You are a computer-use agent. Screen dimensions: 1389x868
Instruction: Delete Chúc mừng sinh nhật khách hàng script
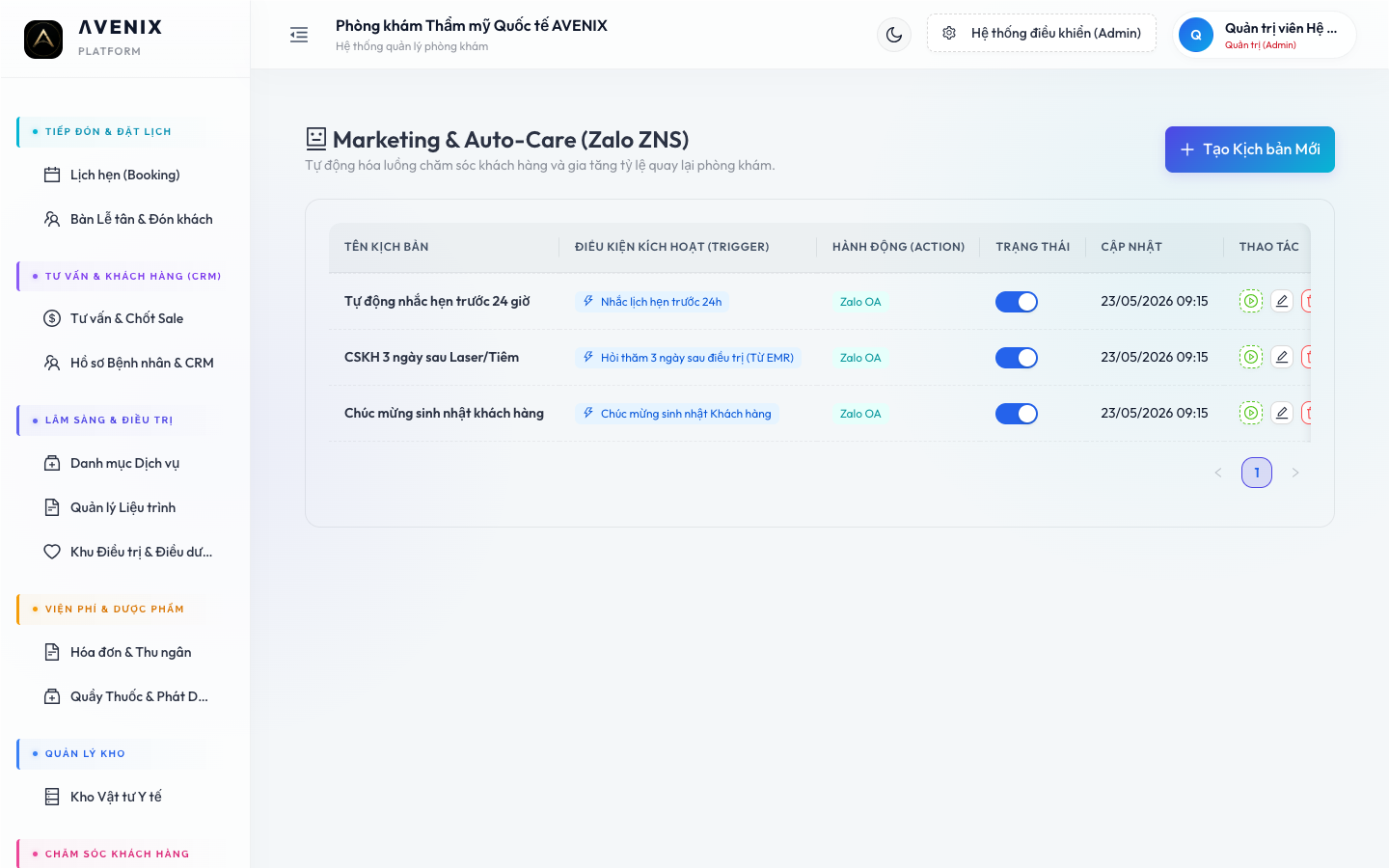[1307, 413]
